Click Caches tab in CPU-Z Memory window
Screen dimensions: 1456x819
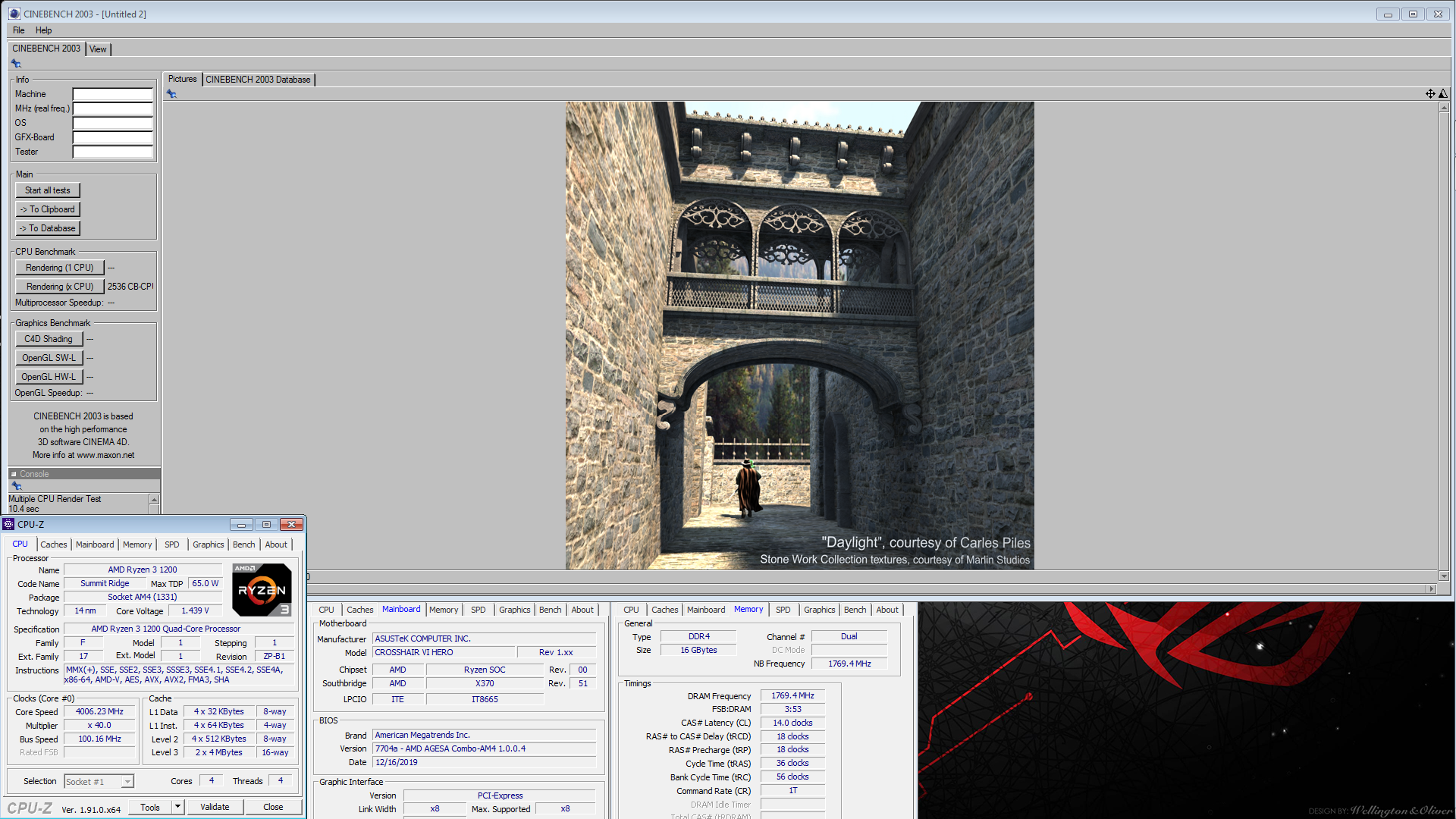coord(665,610)
